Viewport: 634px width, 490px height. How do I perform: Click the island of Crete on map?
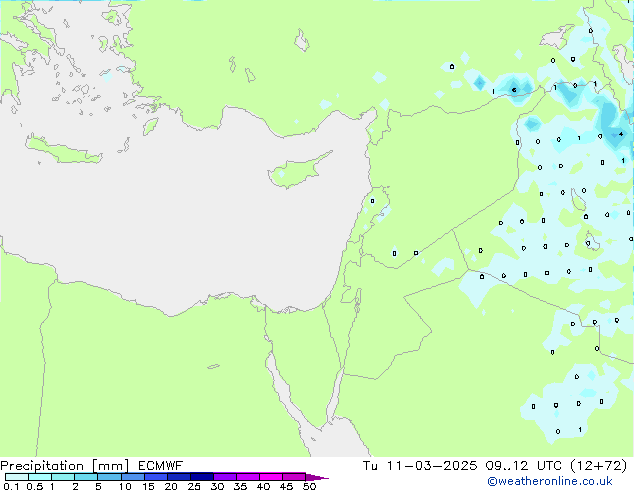pyautogui.click(x=63, y=151)
